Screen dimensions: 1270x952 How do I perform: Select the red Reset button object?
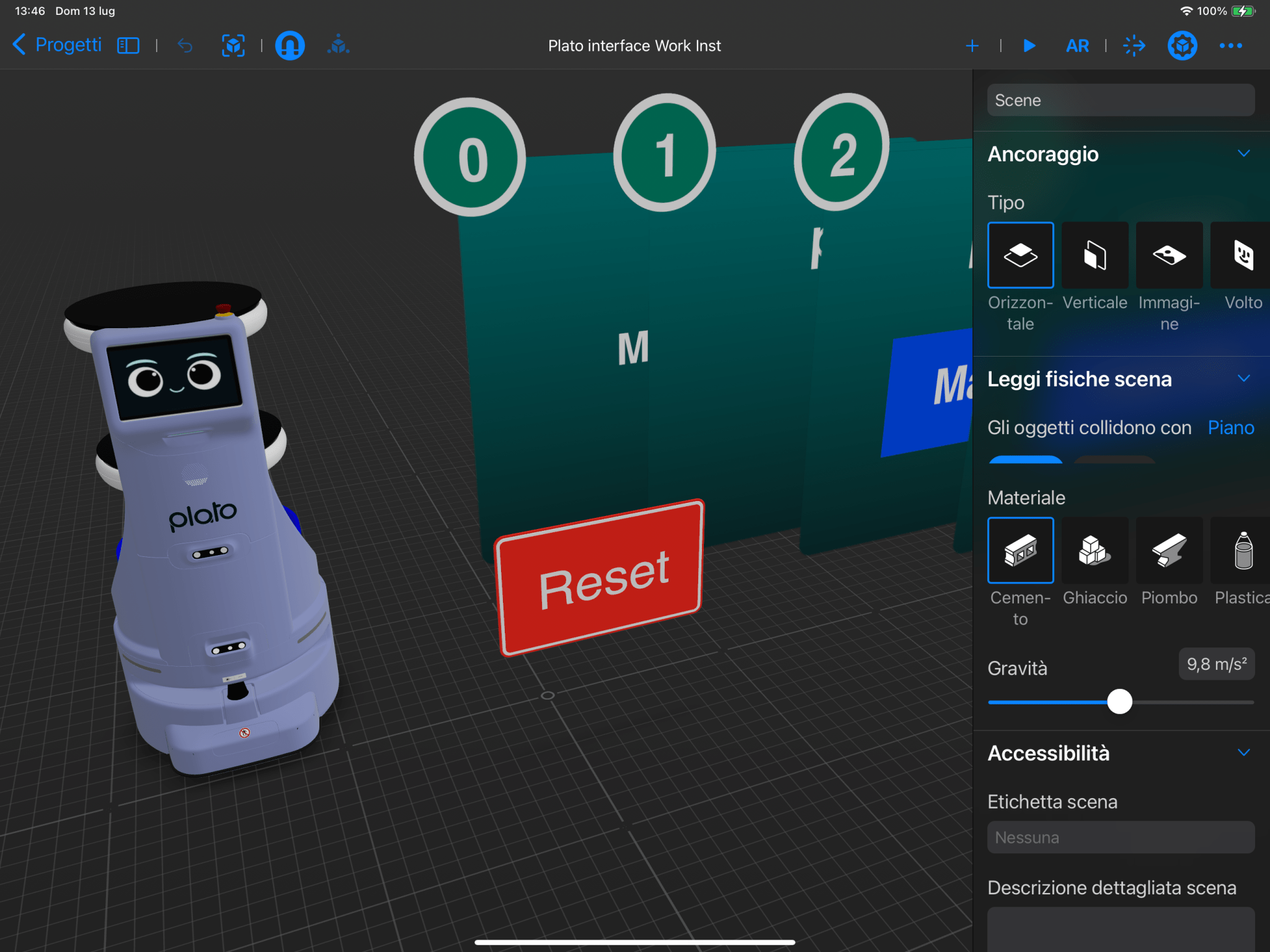[x=600, y=578]
